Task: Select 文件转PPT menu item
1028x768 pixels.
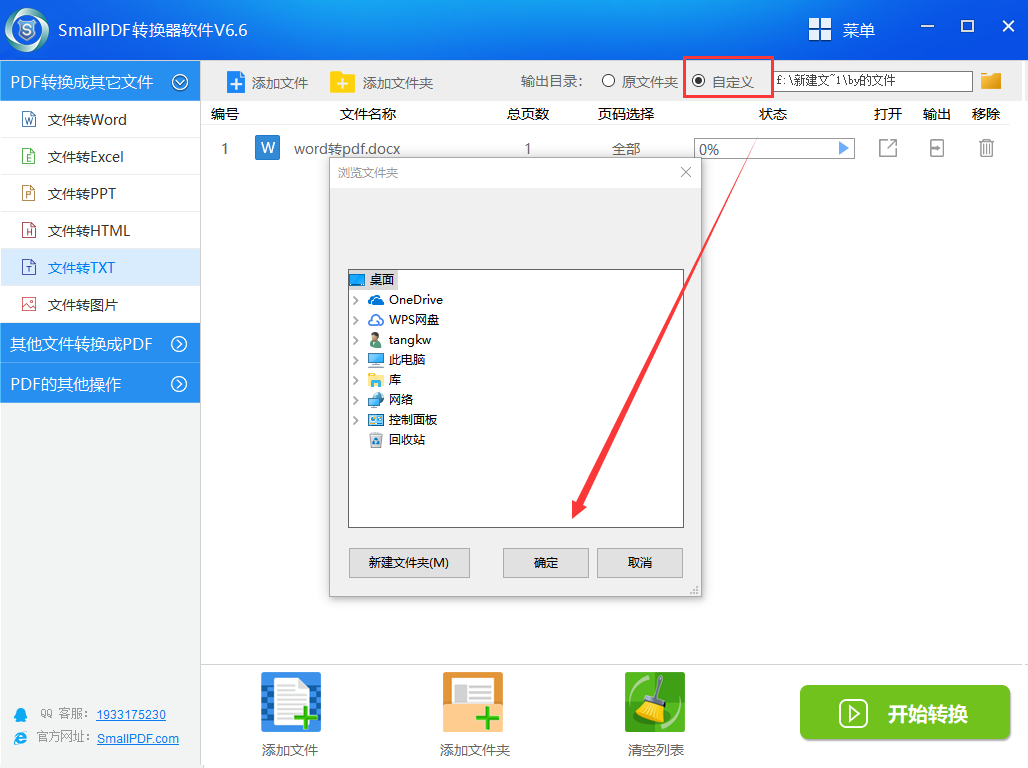Action: [100, 193]
